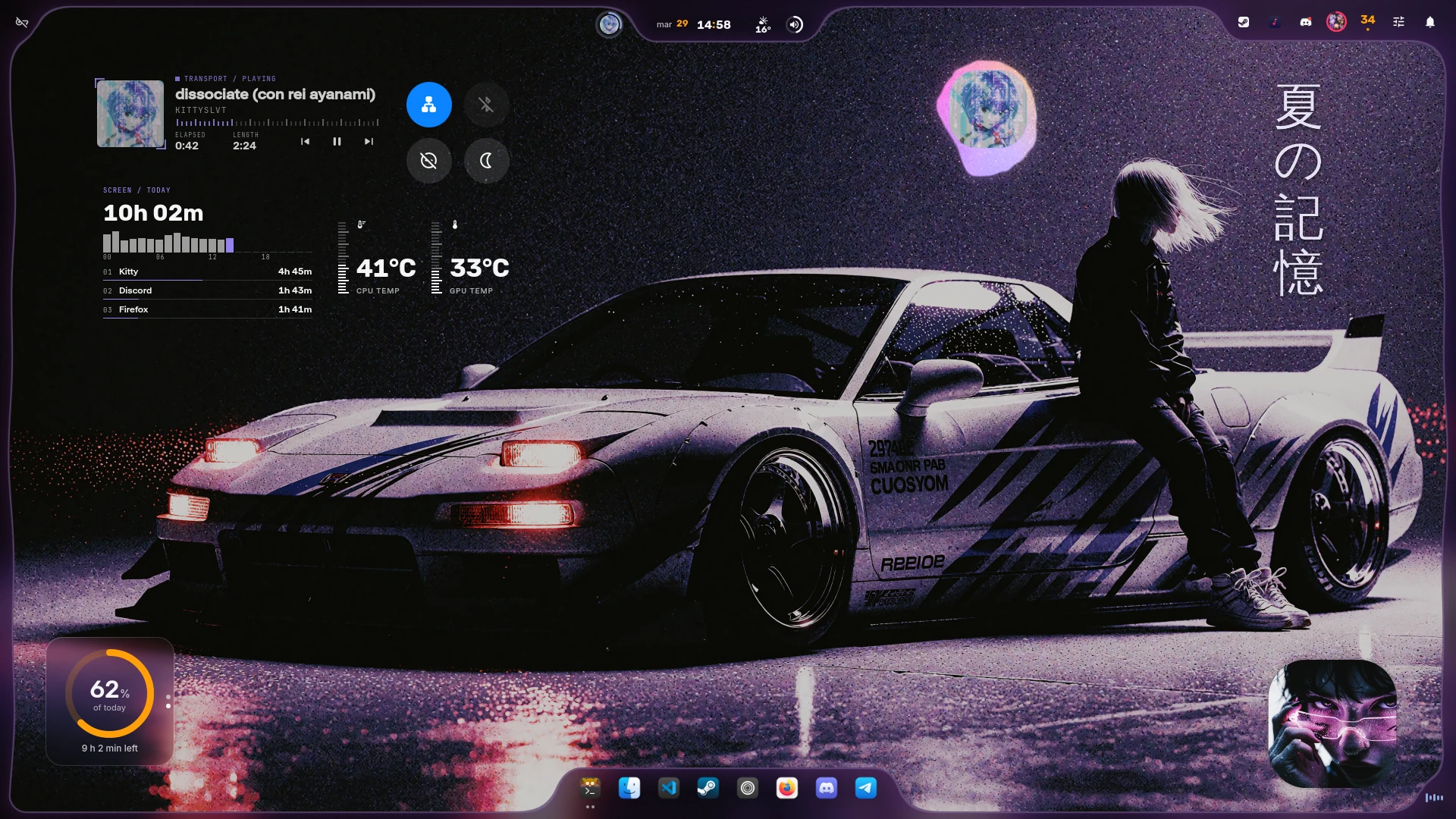Viewport: 1456px width, 819px height.
Task: Select the Discord row in screen time
Action: coord(208,290)
